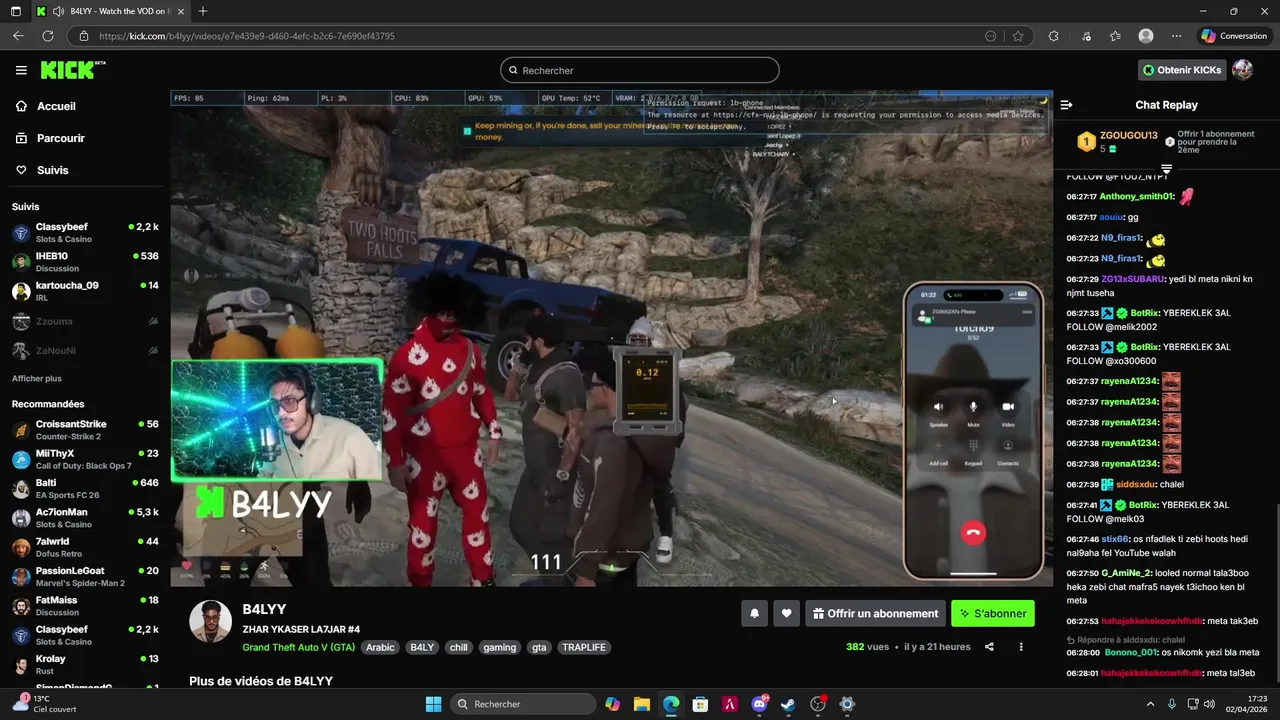
Task: Go to the Kick logo homepage
Action: [x=72, y=70]
